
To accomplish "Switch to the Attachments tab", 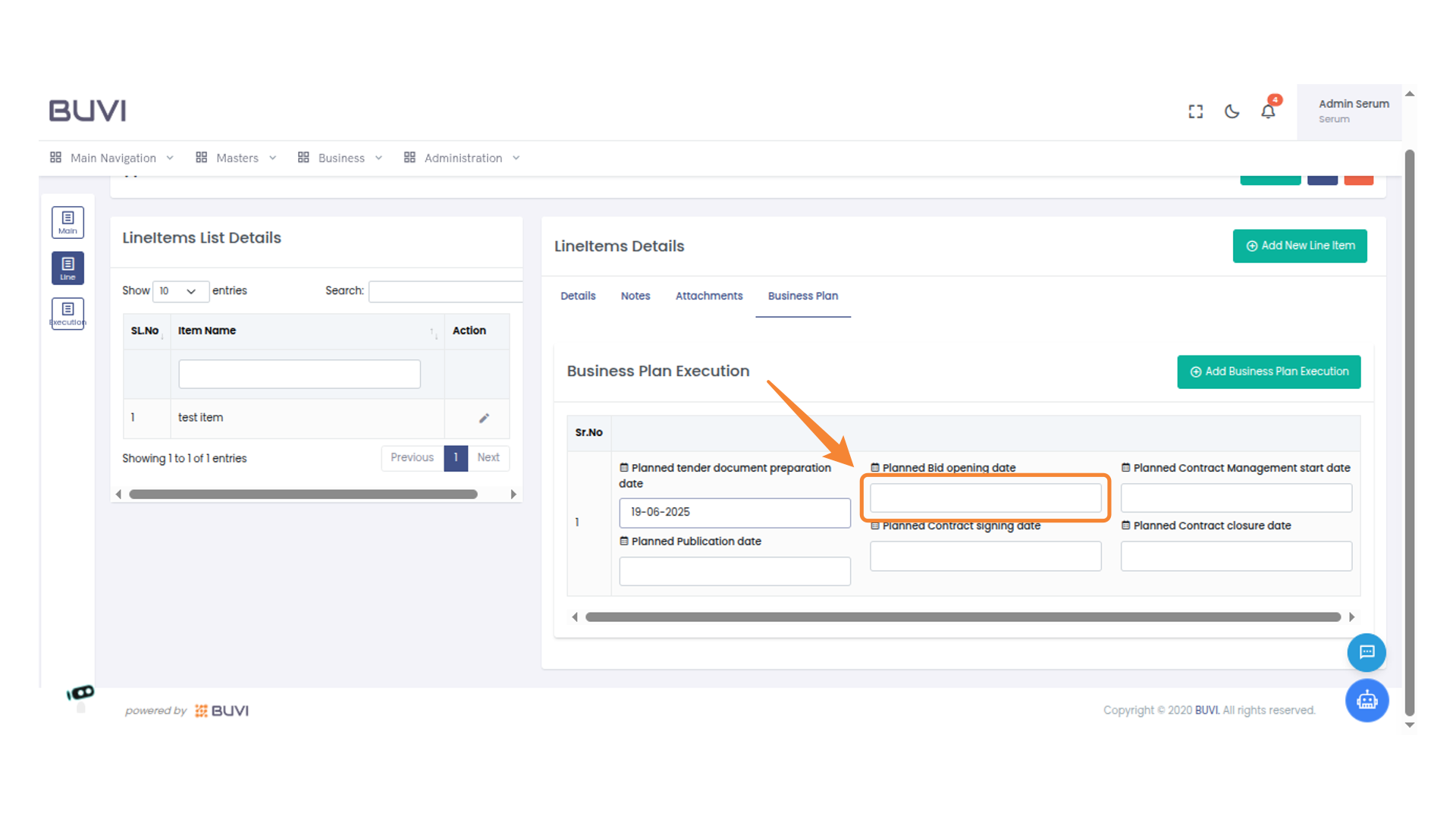I will tap(708, 296).
